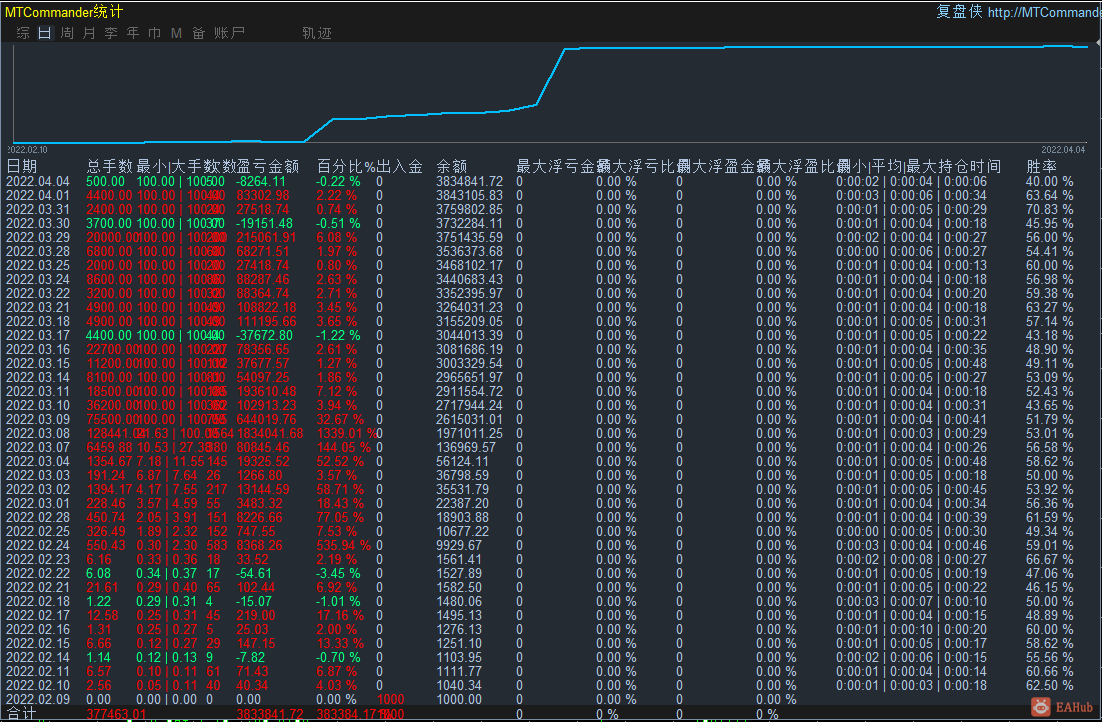Screen dimensions: 1102x722
Task: Click the balance 9929.67 cell
Action: (459, 546)
